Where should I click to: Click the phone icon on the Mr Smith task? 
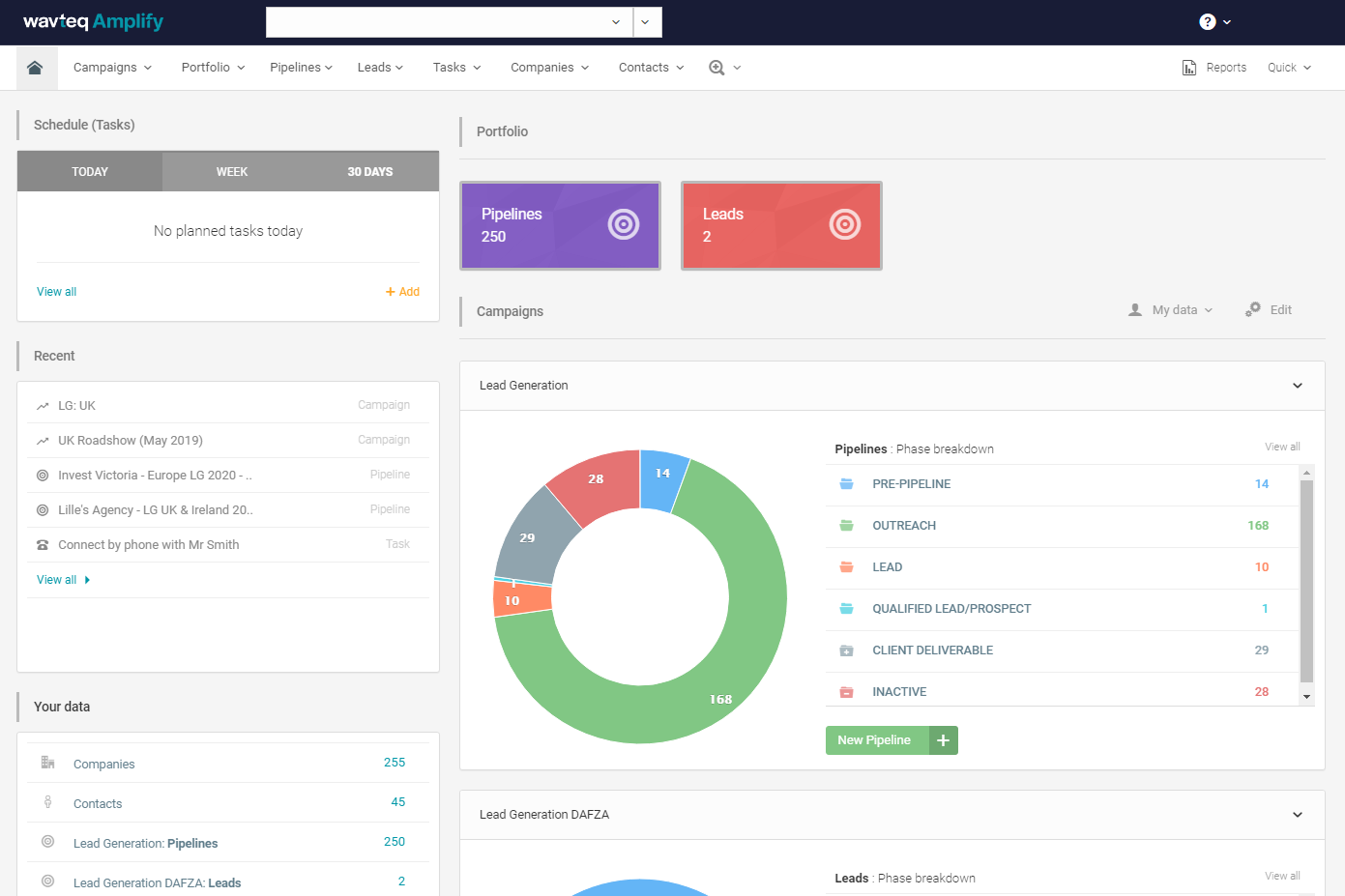[x=42, y=544]
